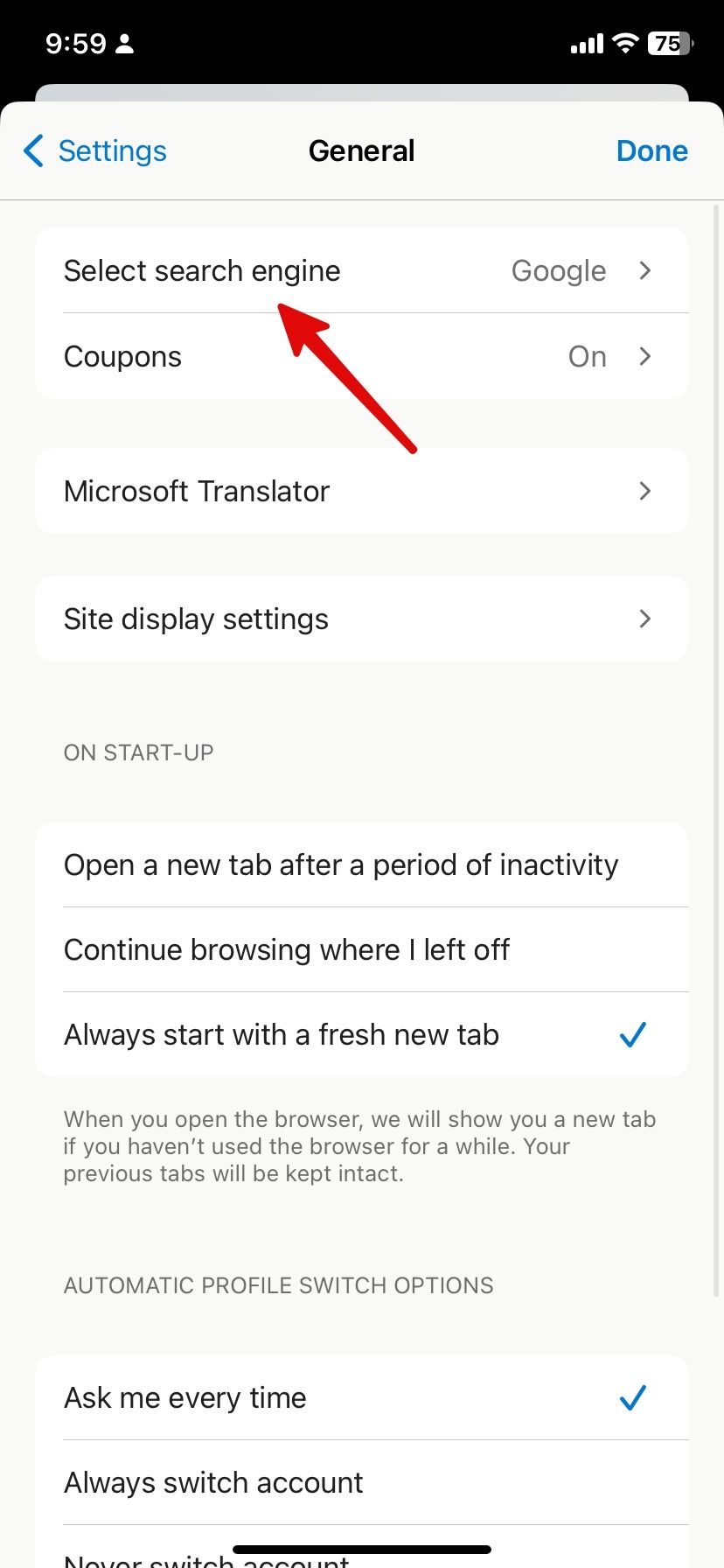Tap the Wi-Fi icon in the status bar
The width and height of the screenshot is (724, 1568).
pos(624,42)
